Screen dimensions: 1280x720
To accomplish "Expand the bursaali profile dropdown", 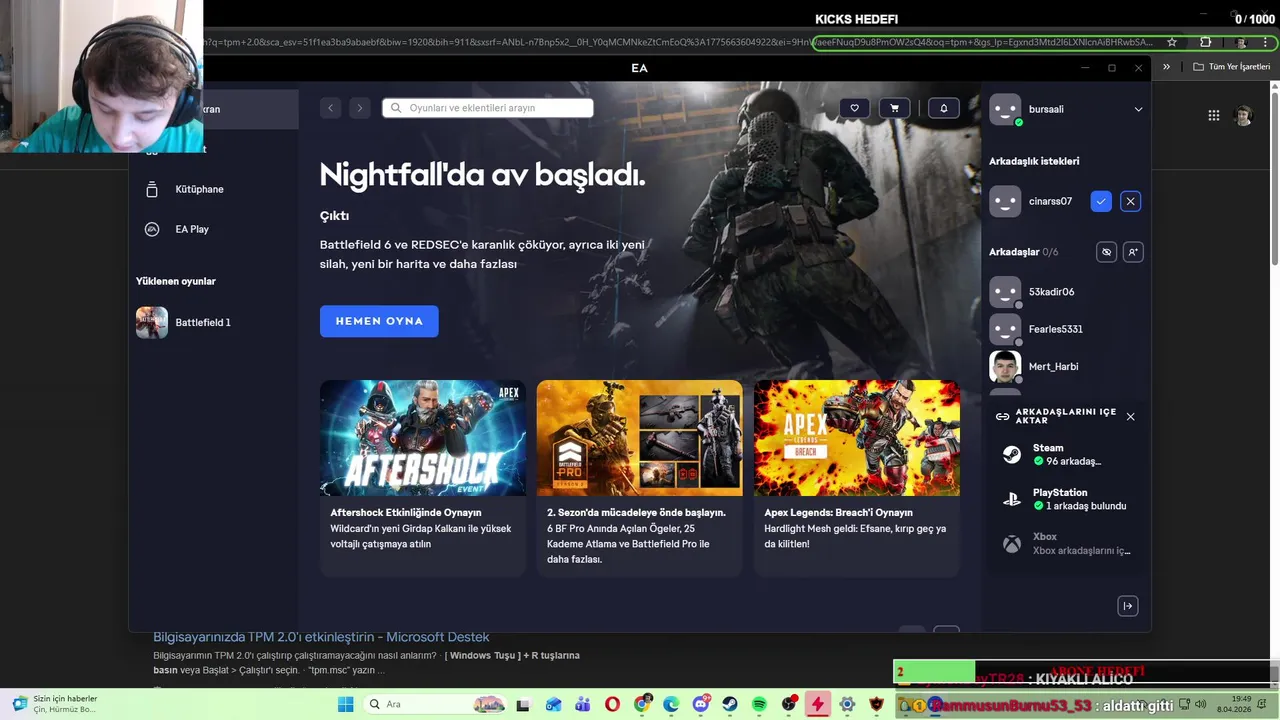I will [1138, 109].
